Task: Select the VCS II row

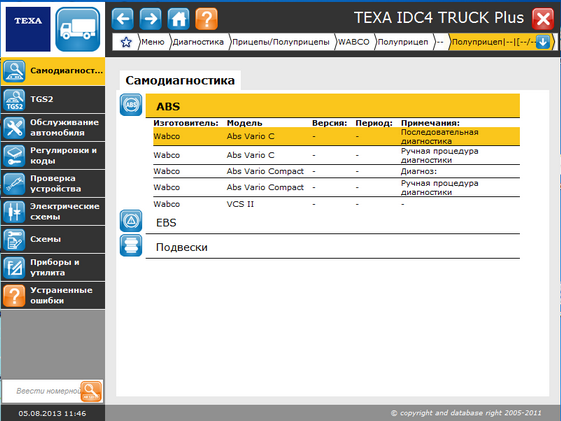Action: (336, 204)
